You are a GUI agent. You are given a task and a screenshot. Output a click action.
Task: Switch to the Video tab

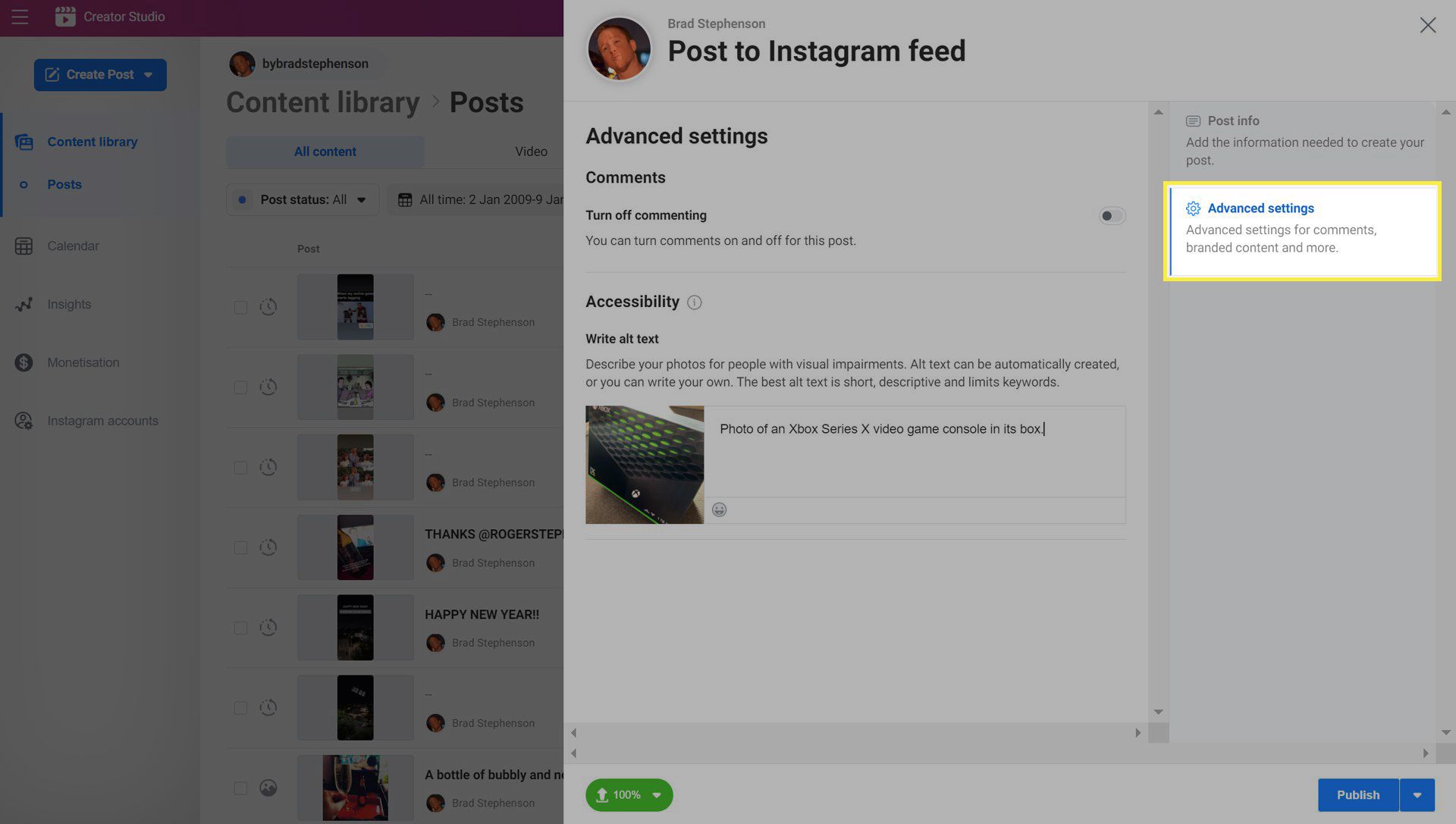(x=531, y=152)
